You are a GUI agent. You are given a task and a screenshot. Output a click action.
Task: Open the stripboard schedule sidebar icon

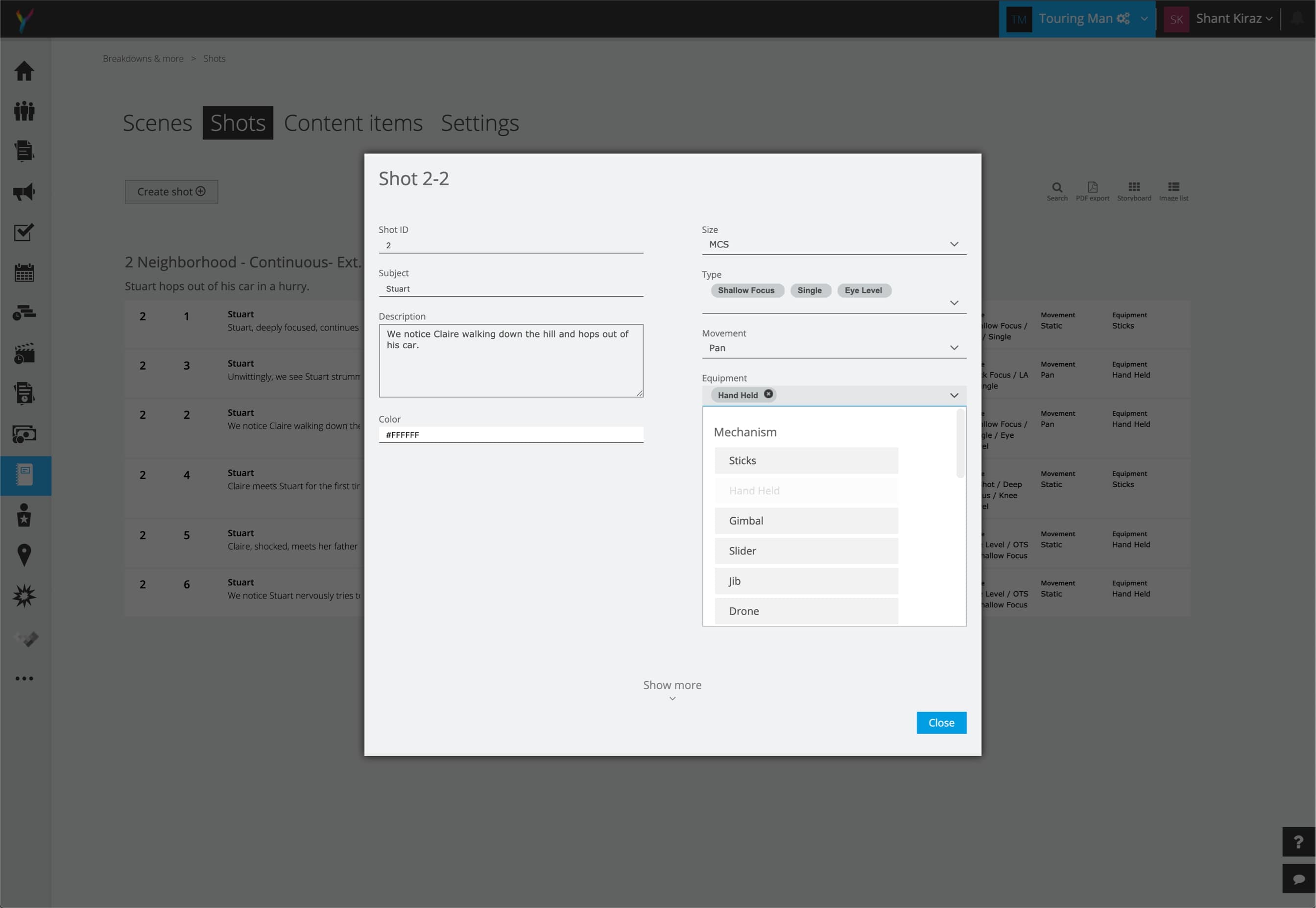24,313
